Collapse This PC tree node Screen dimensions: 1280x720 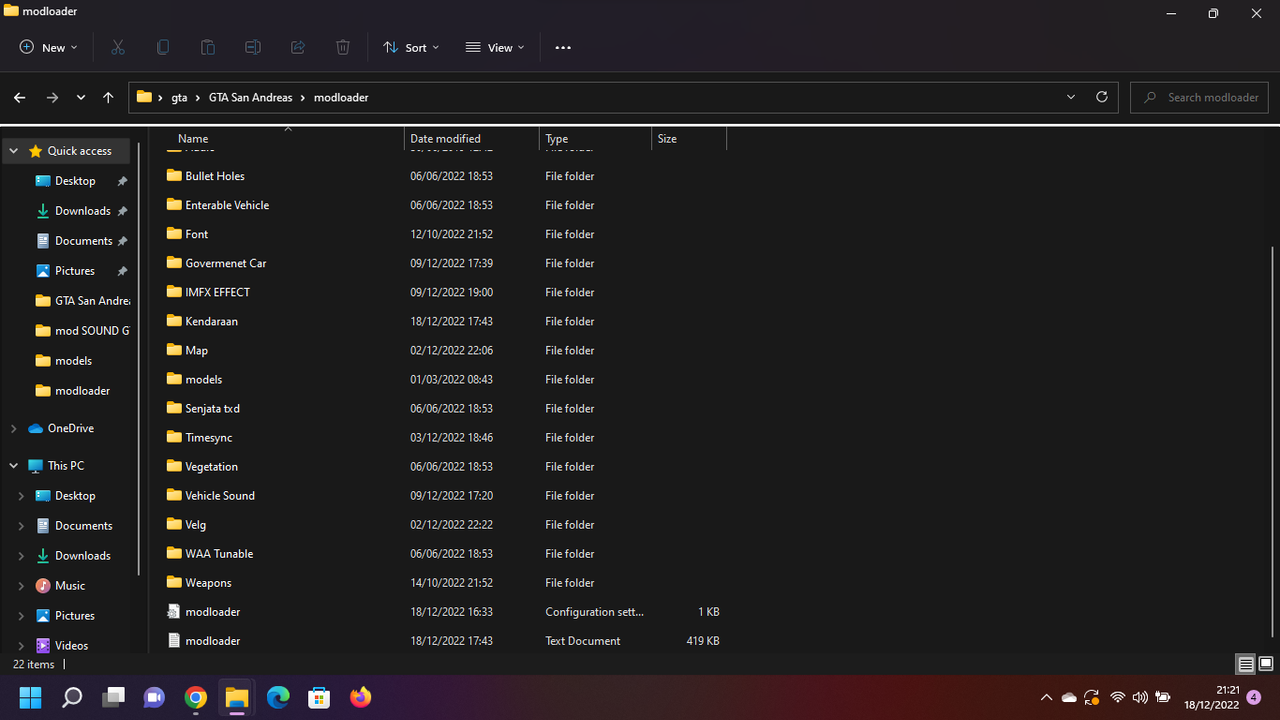coord(14,466)
